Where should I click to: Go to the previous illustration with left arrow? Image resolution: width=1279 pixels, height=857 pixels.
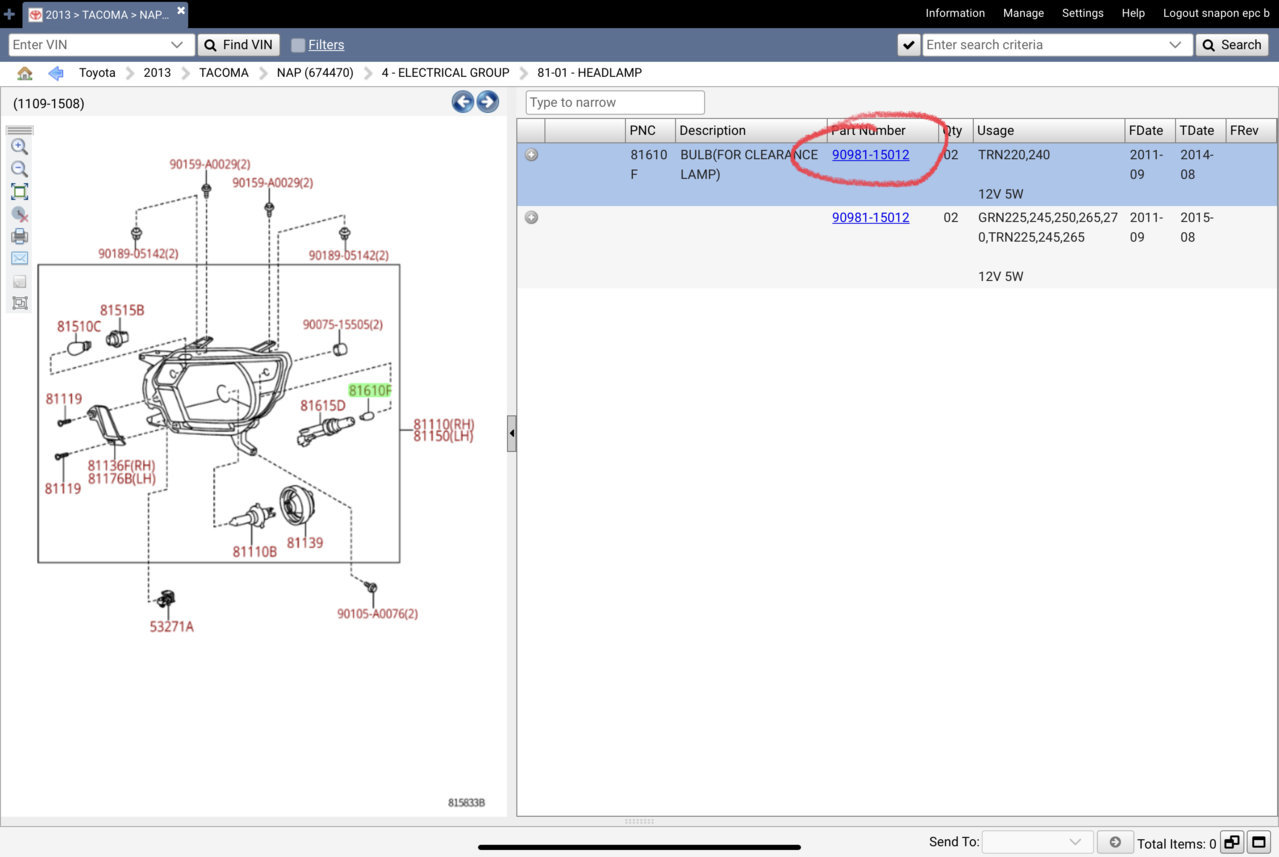462,102
